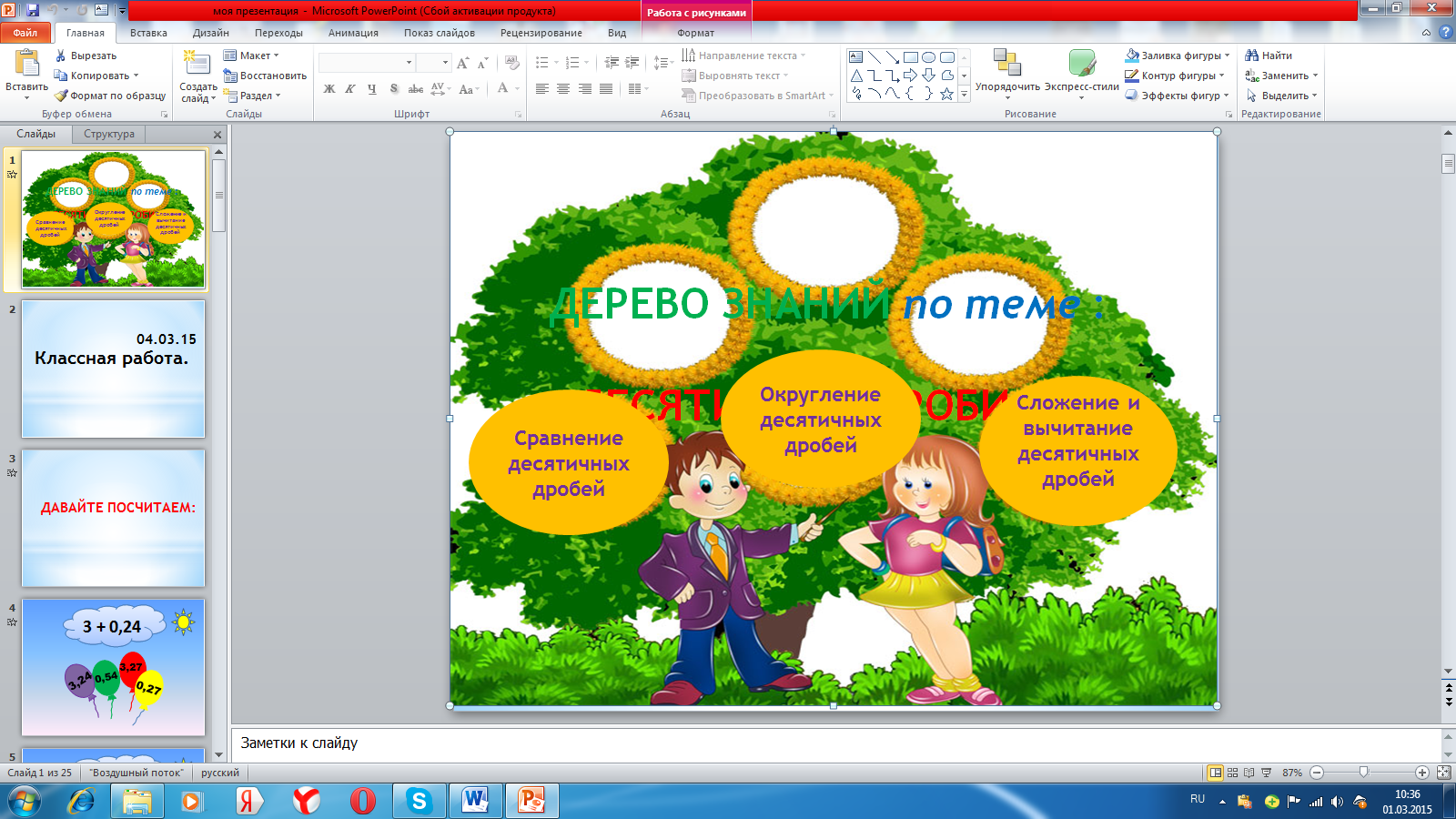The width and height of the screenshot is (1456, 819).
Task: Open Quick Styles (Экспресс-стили) gallery
Action: pos(1082,73)
